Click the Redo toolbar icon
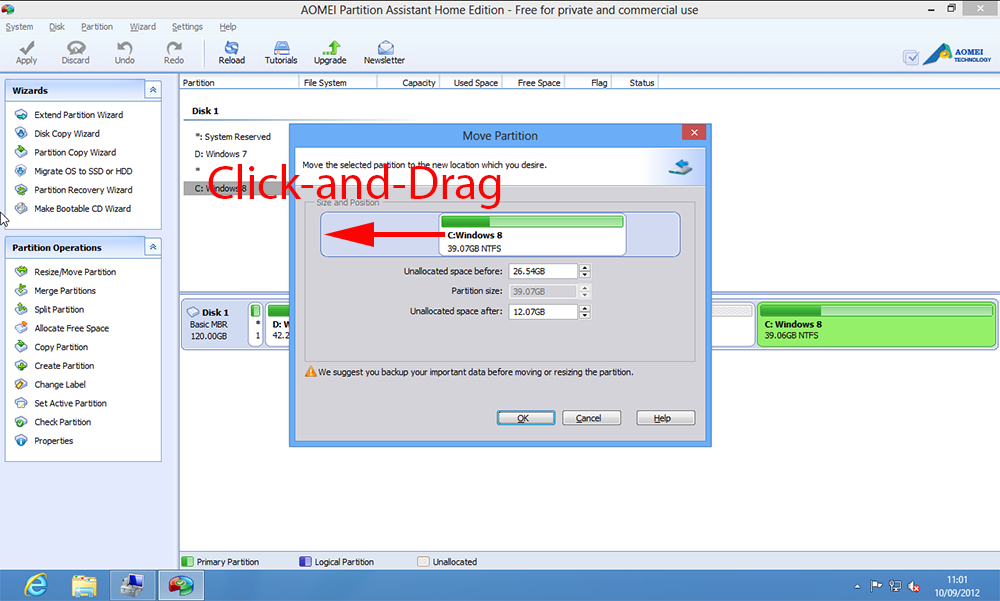Viewport: 1000px width, 601px height. coord(173,52)
